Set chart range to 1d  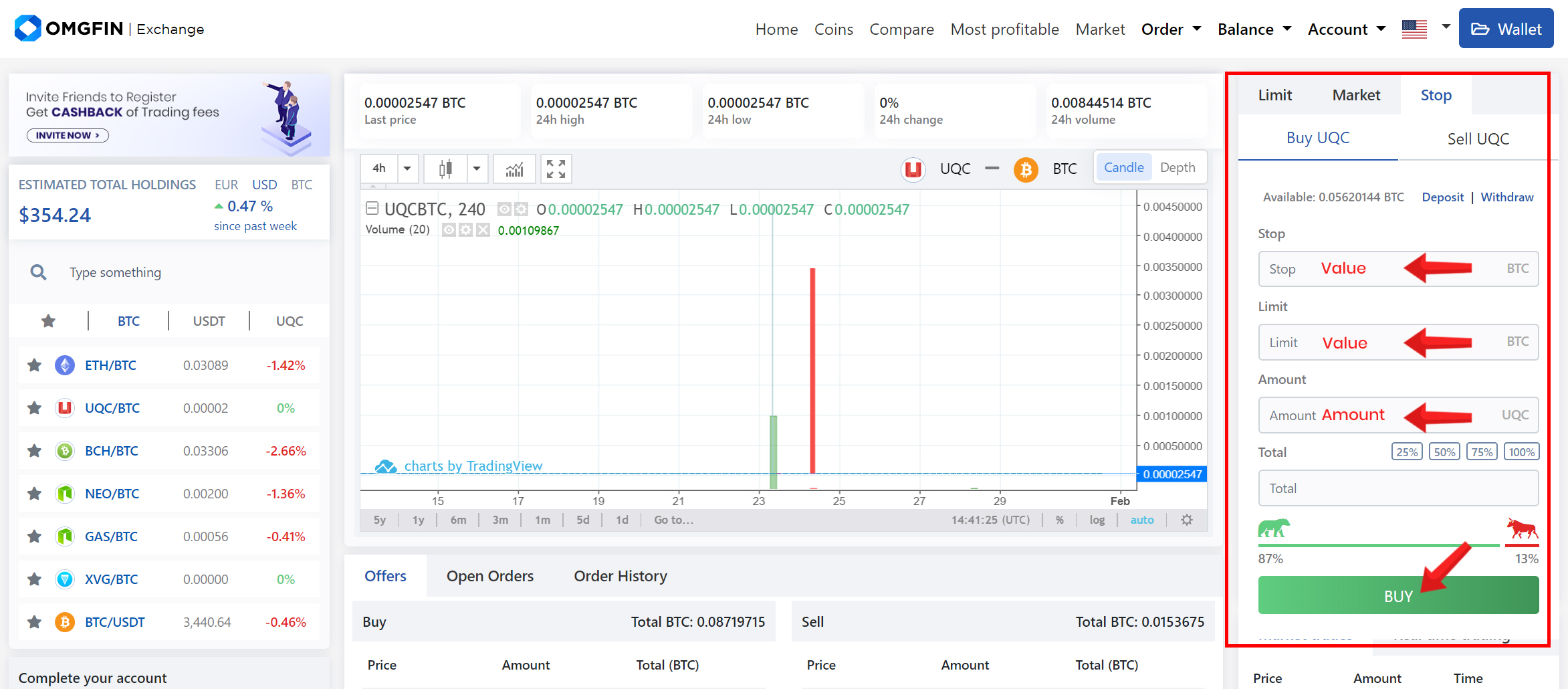[x=622, y=520]
